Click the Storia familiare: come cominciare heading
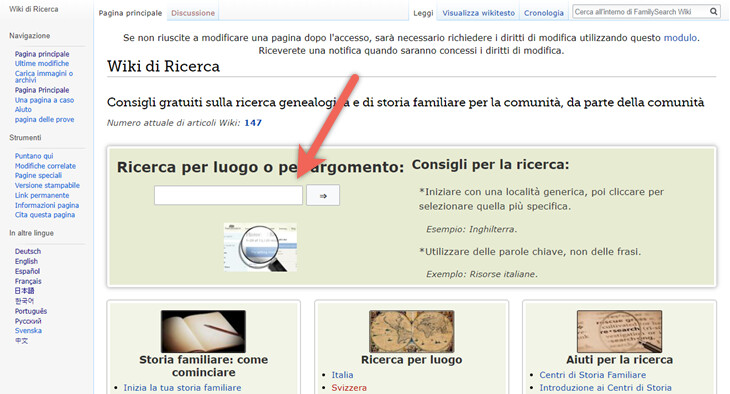Image resolution: width=730 pixels, height=394 pixels. 203,366
